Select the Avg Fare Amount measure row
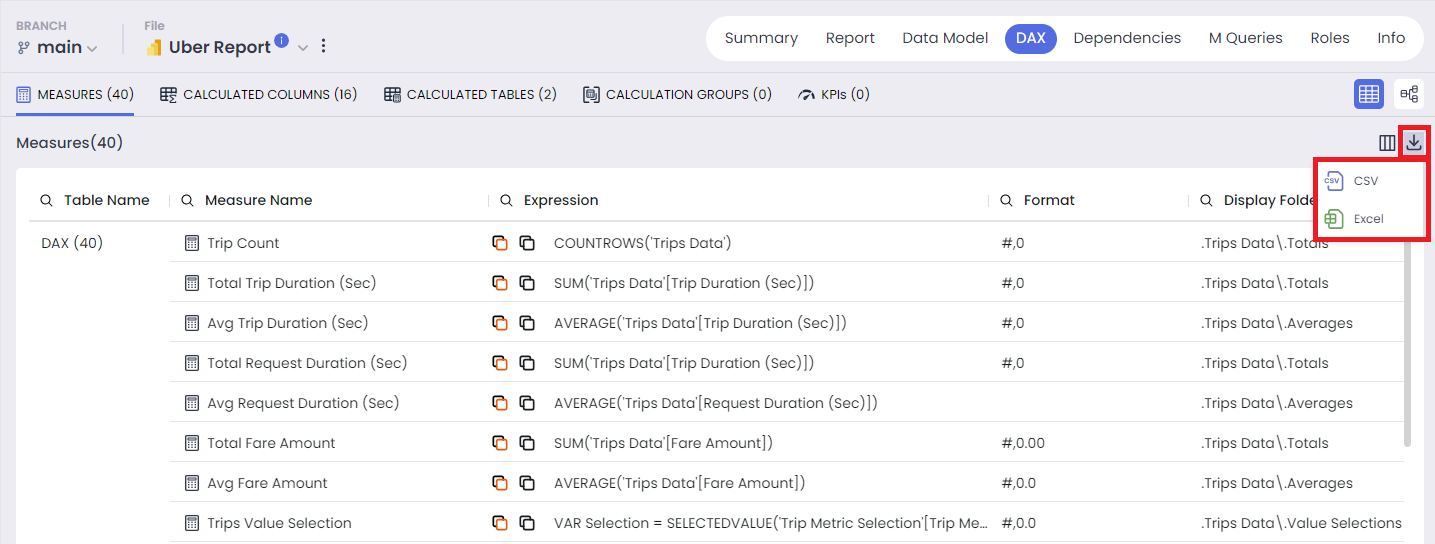The image size is (1435, 544). tap(787, 483)
